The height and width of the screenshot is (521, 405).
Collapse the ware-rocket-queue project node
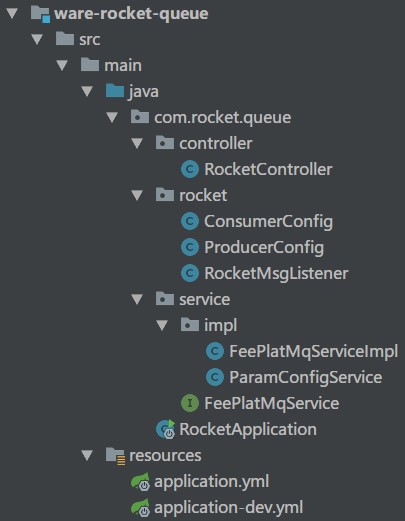tap(12, 13)
